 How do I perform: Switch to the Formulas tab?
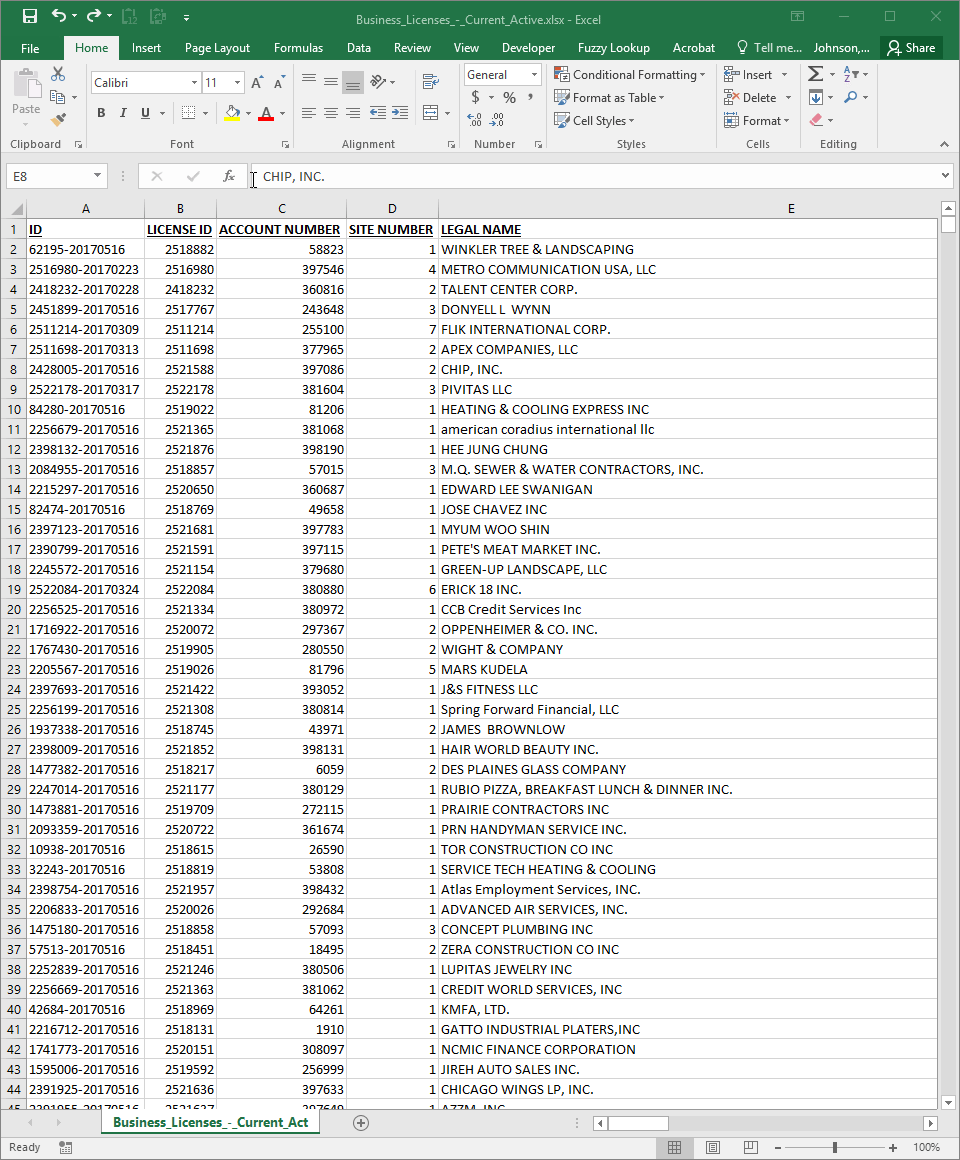click(x=298, y=48)
